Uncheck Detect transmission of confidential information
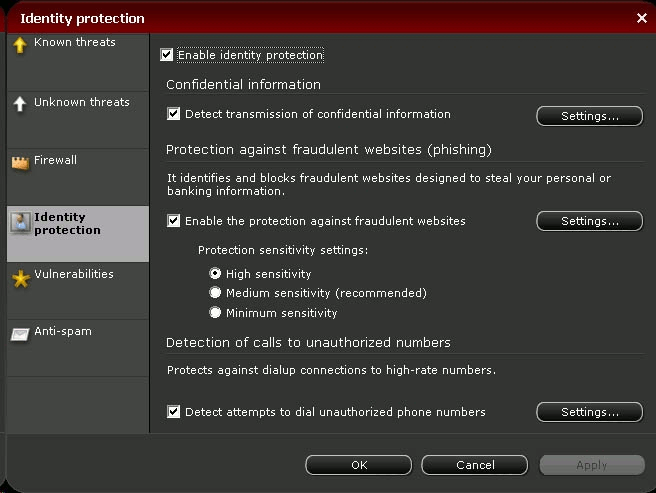This screenshot has height=493, width=656. 173,114
